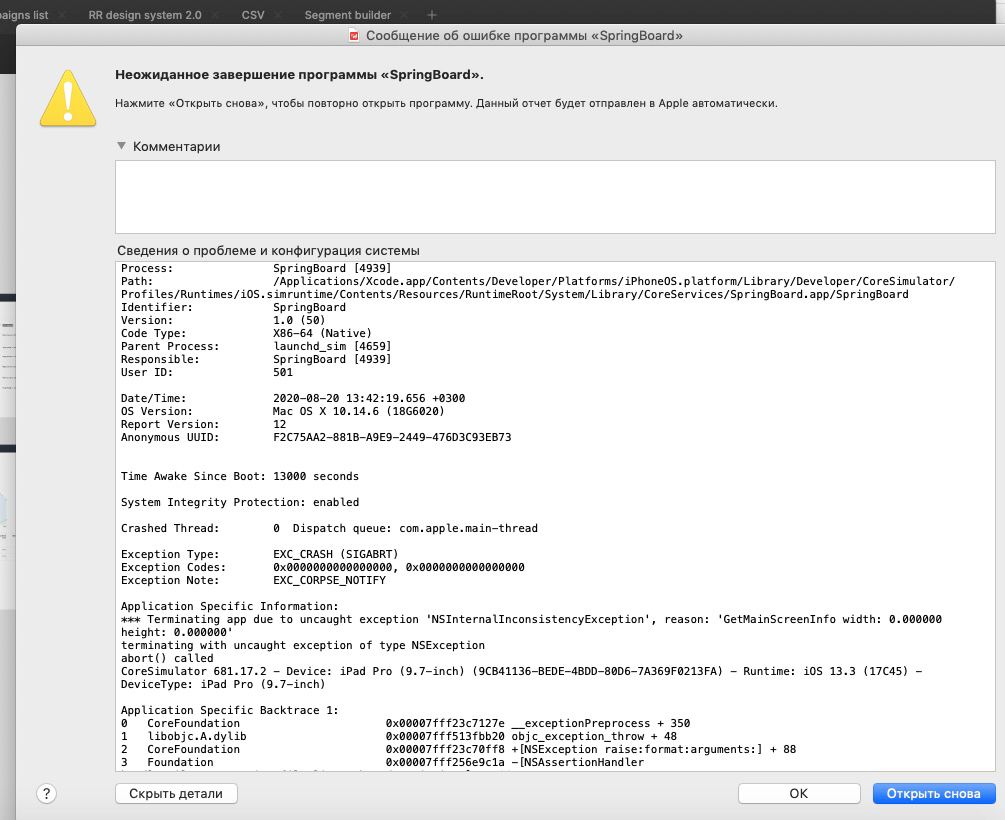Click the bold 'Неожиданное завершение программы' heading
Image resolution: width=1005 pixels, height=820 pixels.
pyautogui.click(x=299, y=75)
